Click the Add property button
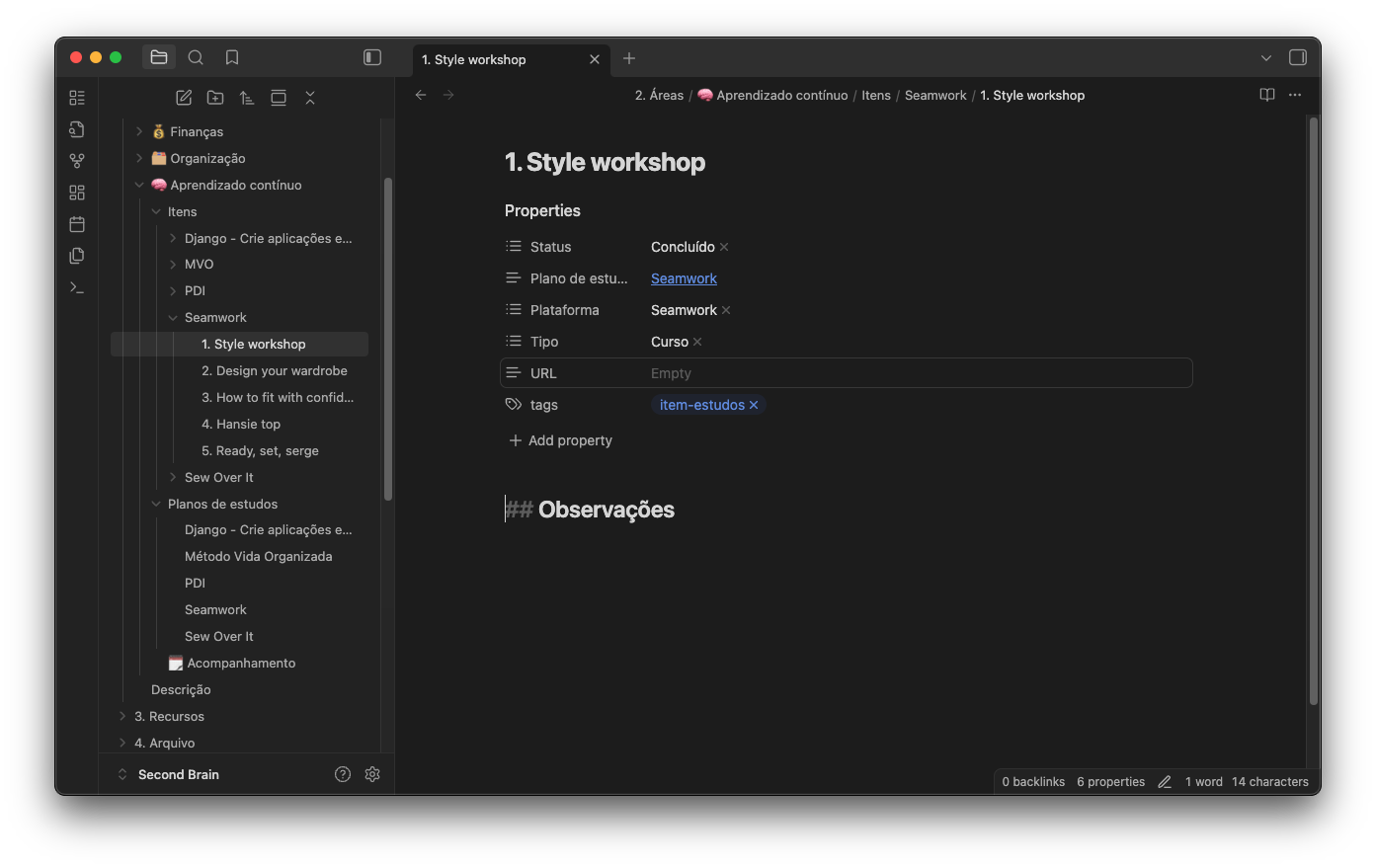Screen dimensions: 1376x868 560,440
